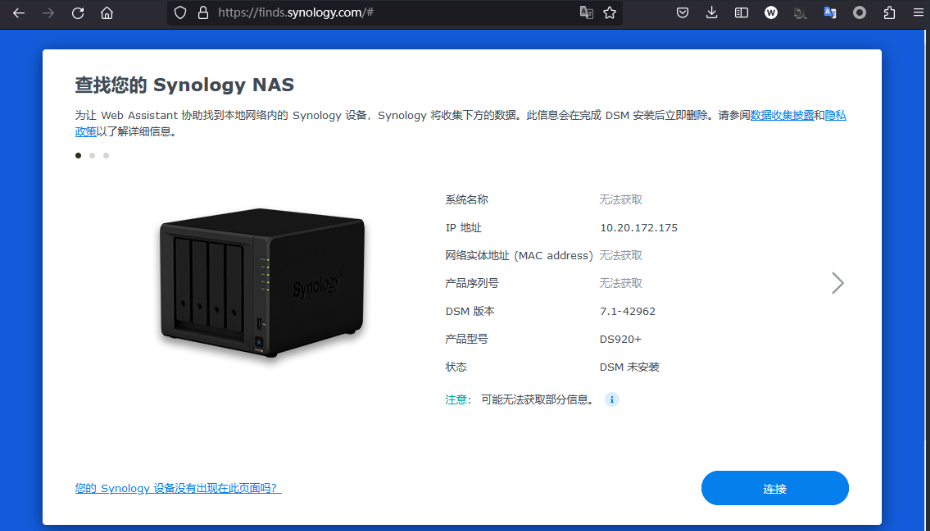Image resolution: width=930 pixels, height=531 pixels.
Task: View site security via padlock icon
Action: [203, 13]
